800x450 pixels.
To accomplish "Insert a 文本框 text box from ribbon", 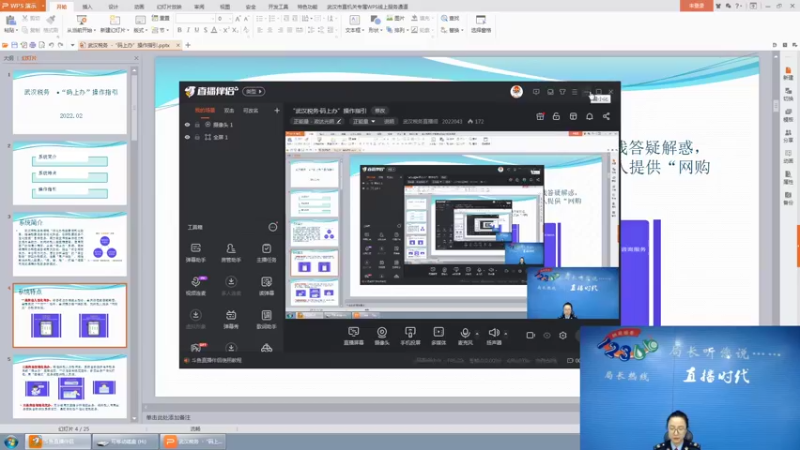I will [x=354, y=24].
